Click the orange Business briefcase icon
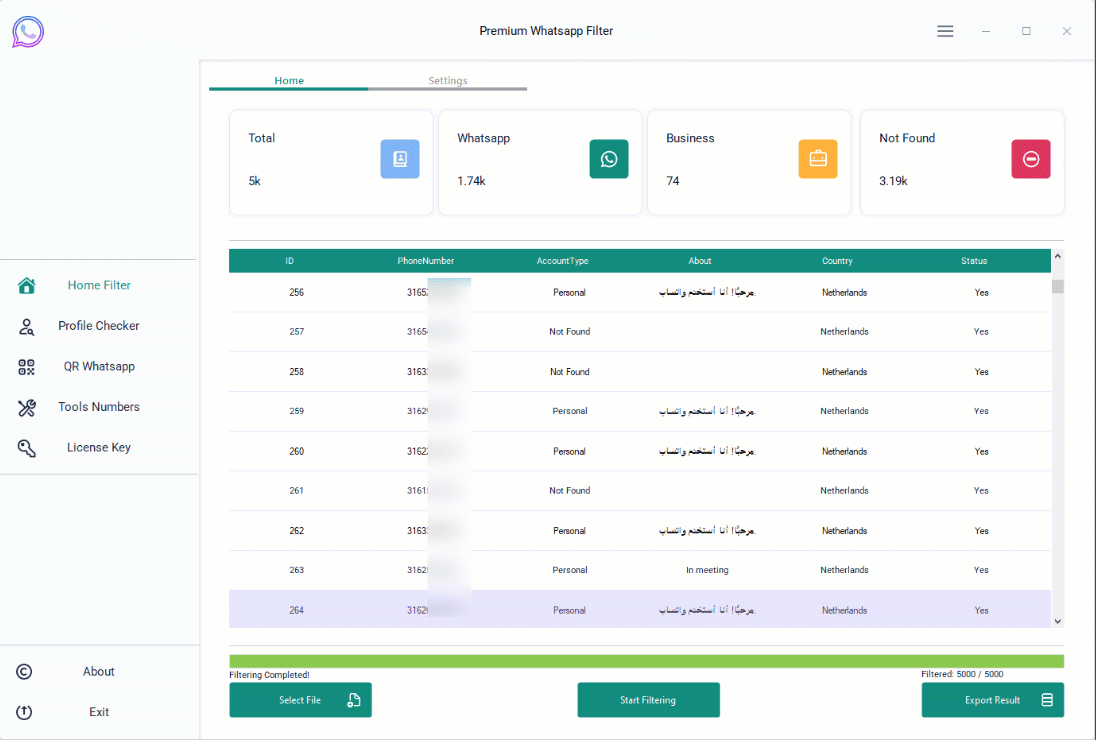The image size is (1096, 740). click(x=818, y=159)
